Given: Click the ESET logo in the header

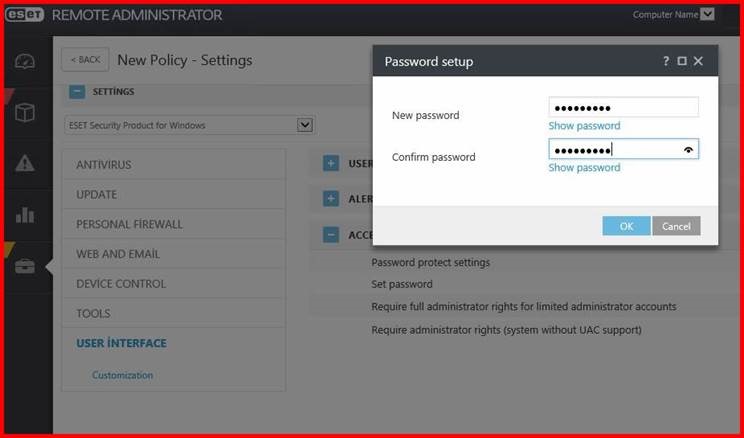Looking at the screenshot, I should coord(25,15).
